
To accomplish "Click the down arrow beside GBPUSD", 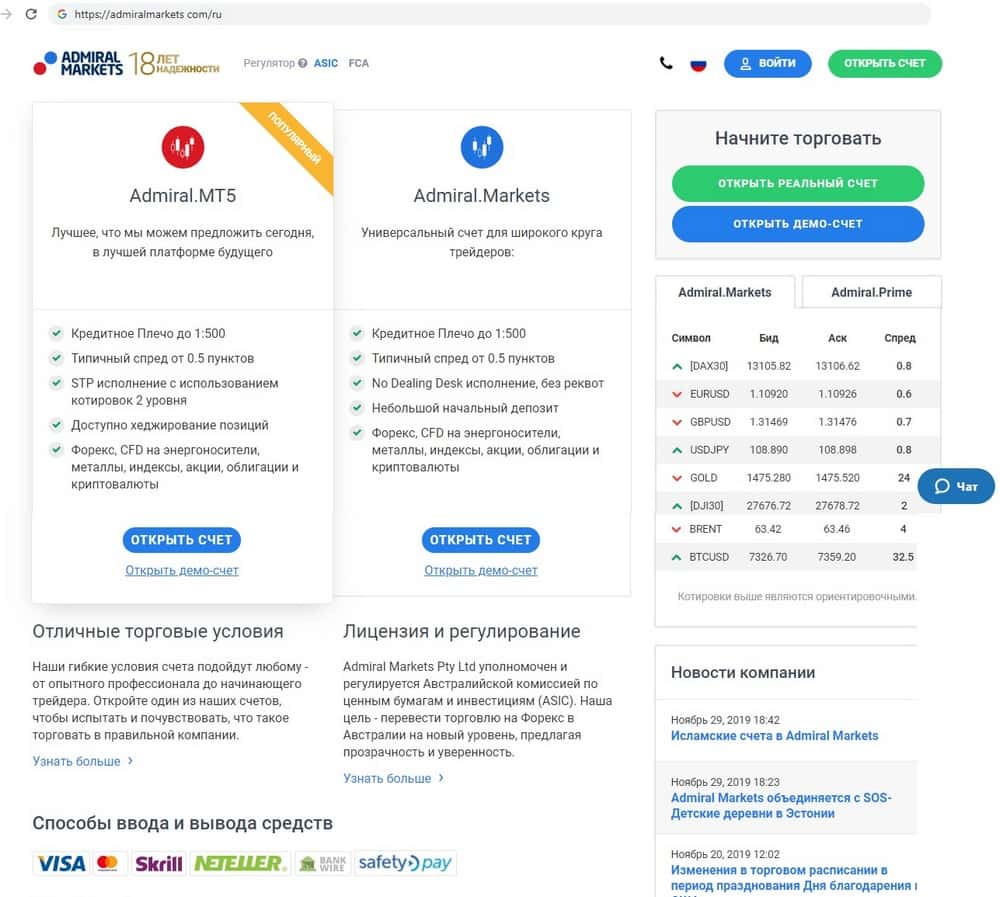I will coord(677,422).
